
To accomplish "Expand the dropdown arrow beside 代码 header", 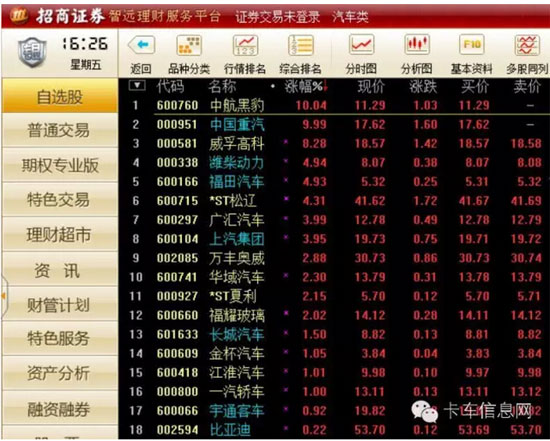I will 137,85.
